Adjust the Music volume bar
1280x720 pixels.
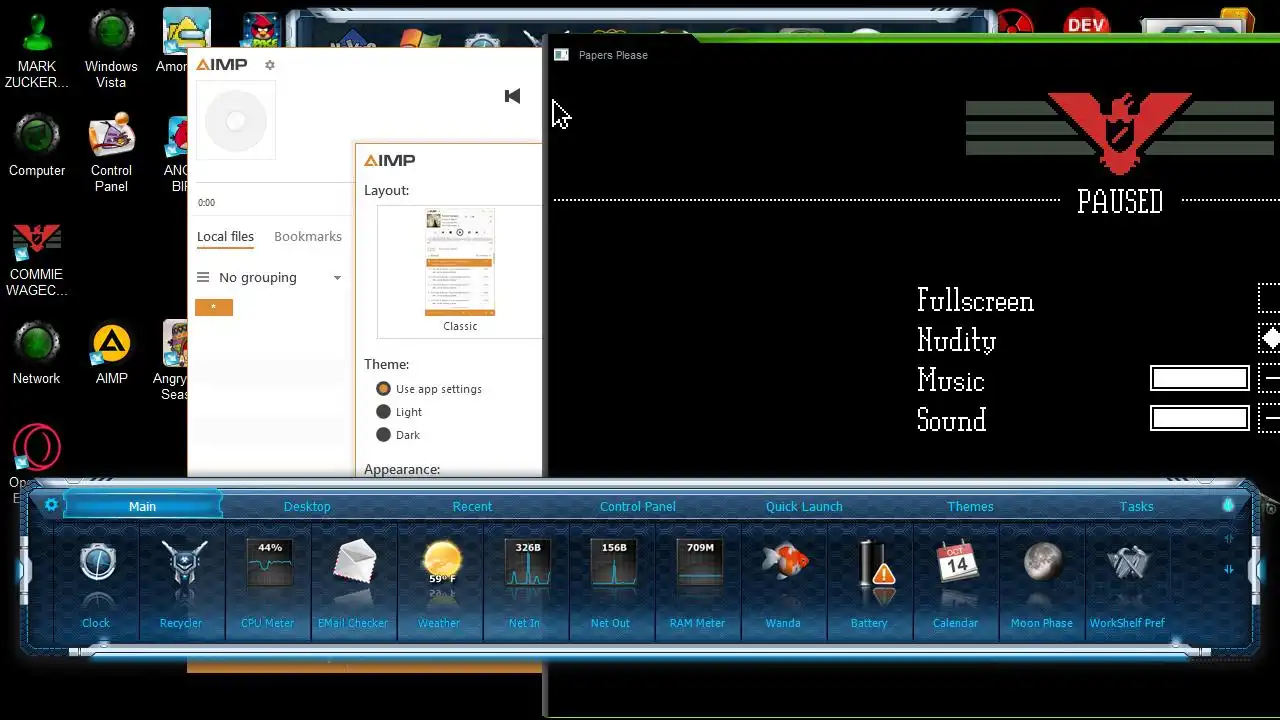[x=1200, y=378]
